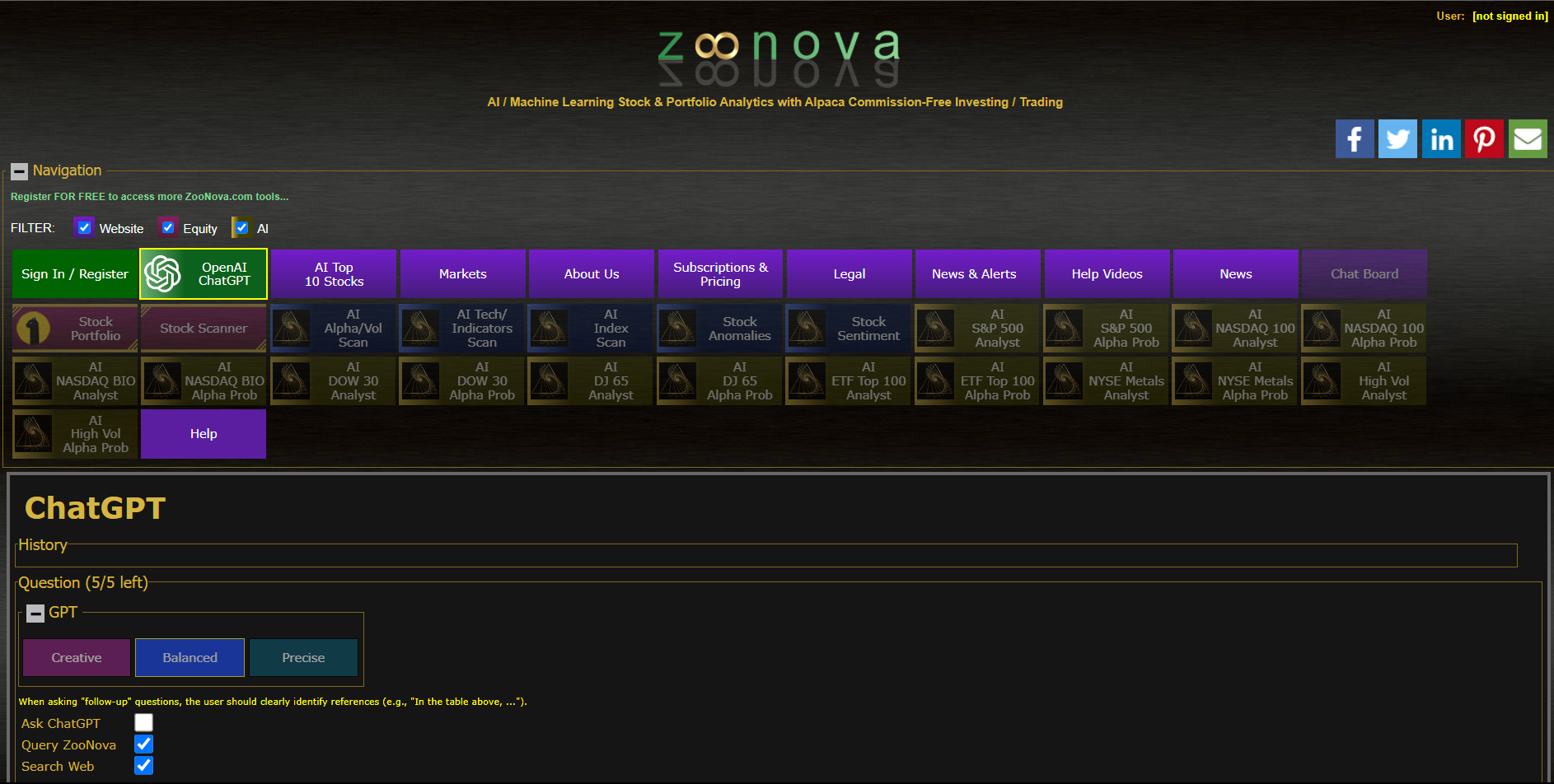Select the Creative GPT mode

(77, 657)
